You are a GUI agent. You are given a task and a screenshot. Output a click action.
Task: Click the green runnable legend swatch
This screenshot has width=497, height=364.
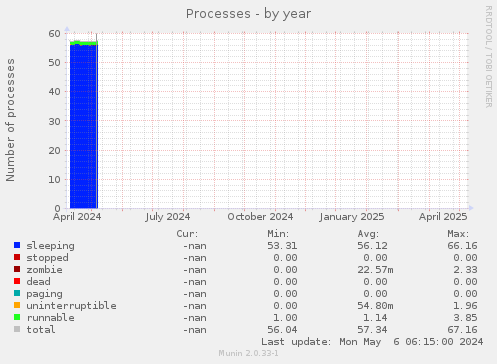[17, 317]
